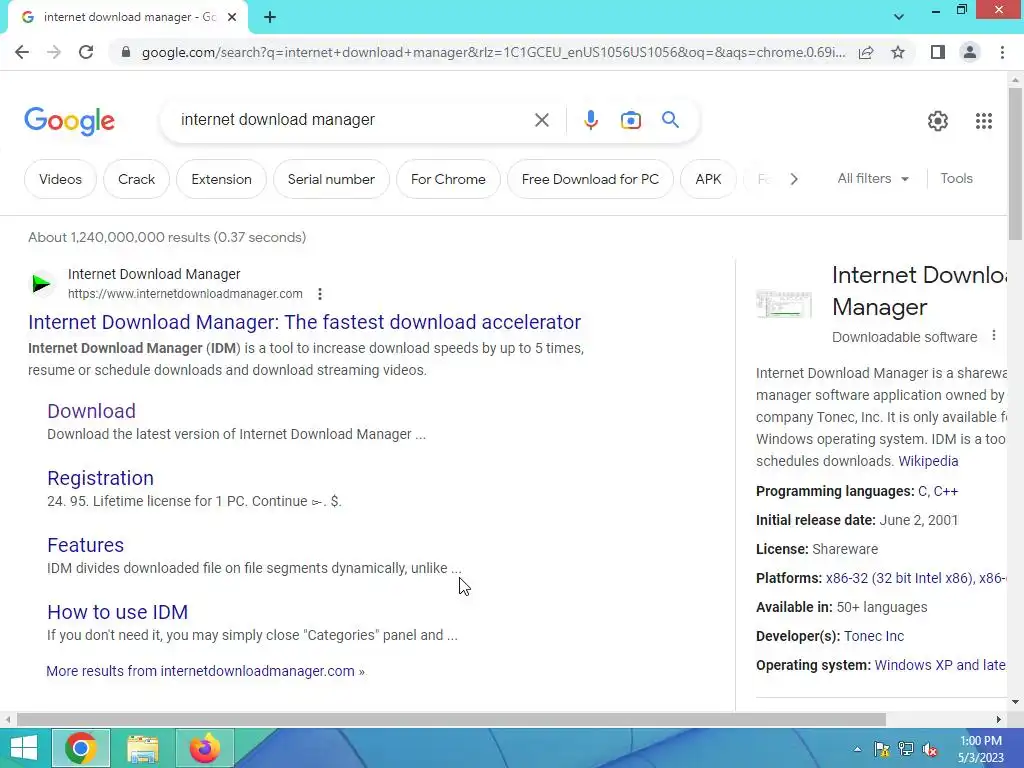Click the Google logo
Image resolution: width=1024 pixels, height=768 pixels.
coord(69,121)
